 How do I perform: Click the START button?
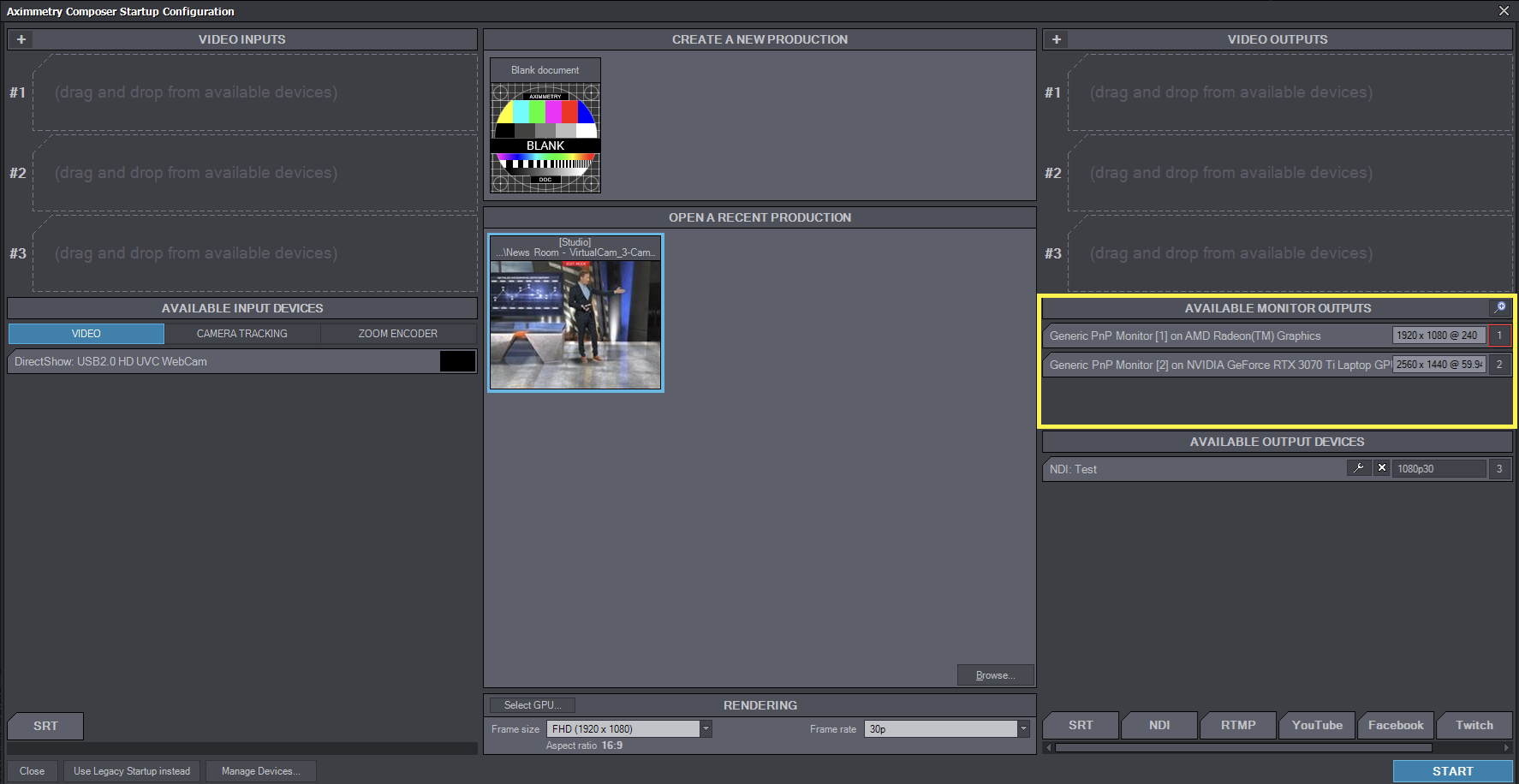tap(1452, 771)
